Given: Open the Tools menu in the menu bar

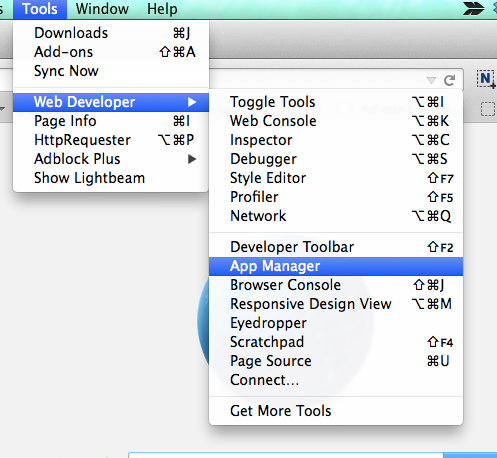Looking at the screenshot, I should click(x=40, y=9).
